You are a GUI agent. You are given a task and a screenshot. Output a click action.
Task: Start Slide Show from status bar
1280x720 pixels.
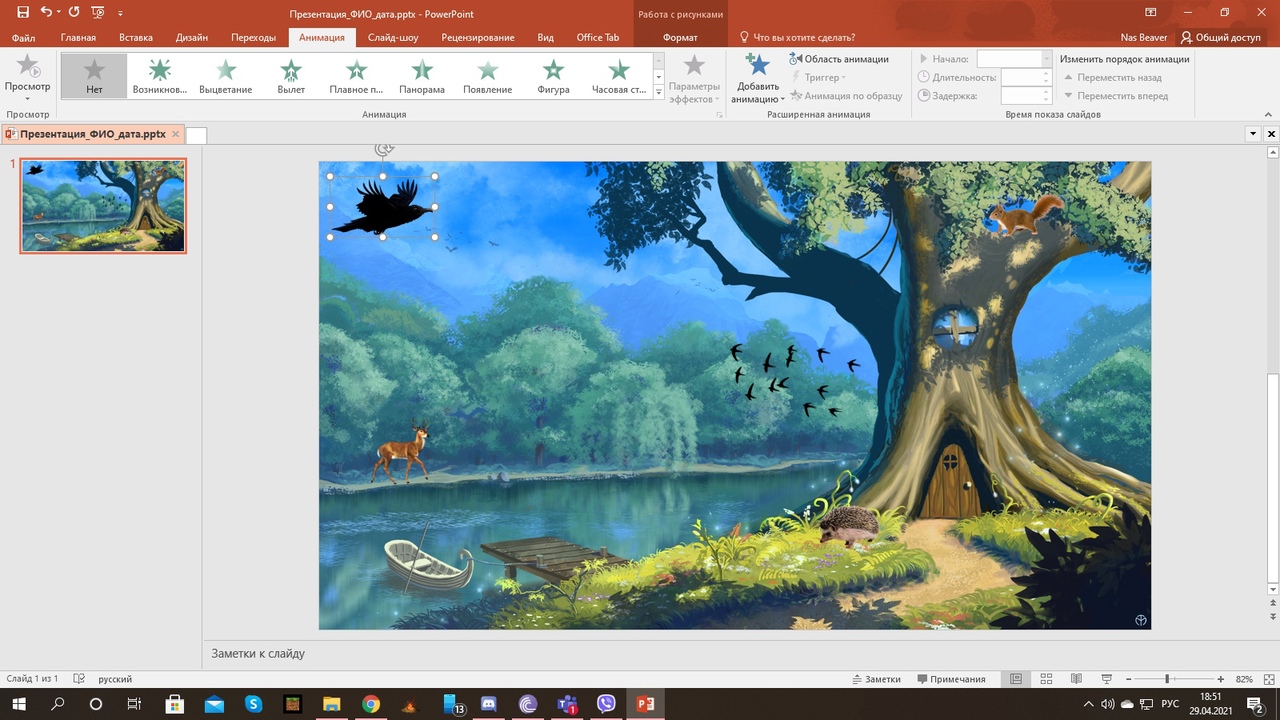[1107, 679]
